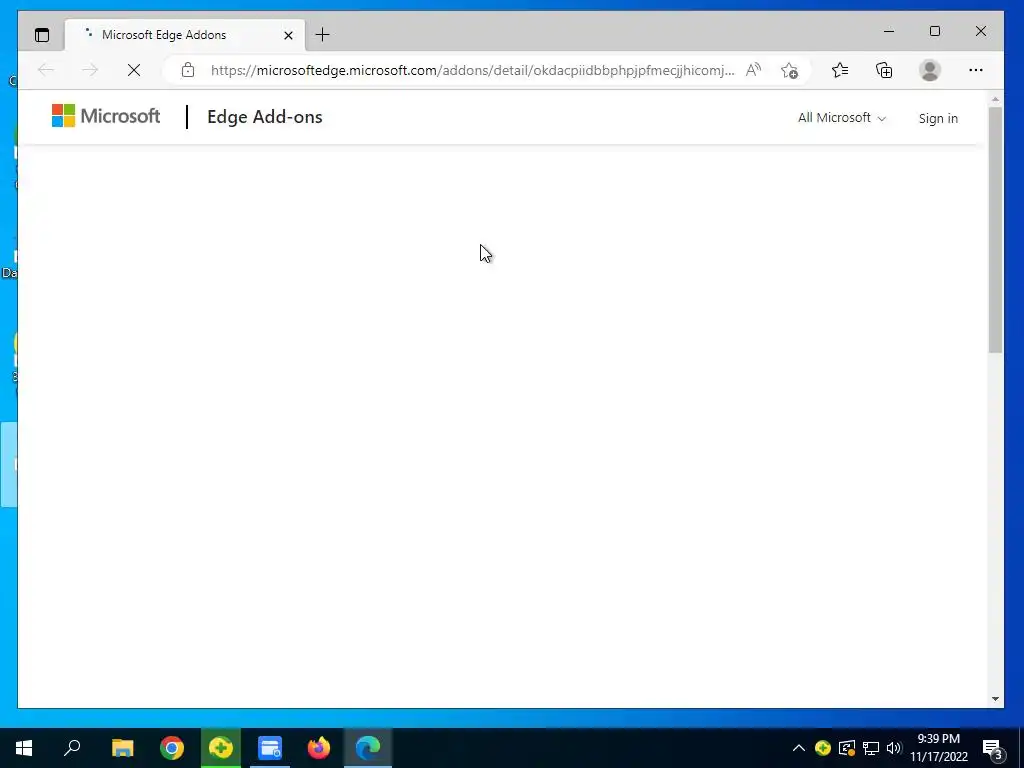Go to Edge Add-ons home
Screen dimensions: 1024x768
point(264,117)
